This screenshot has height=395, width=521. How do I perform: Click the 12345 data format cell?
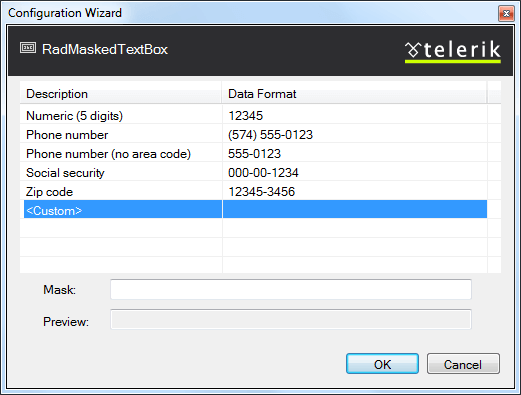[246, 116]
